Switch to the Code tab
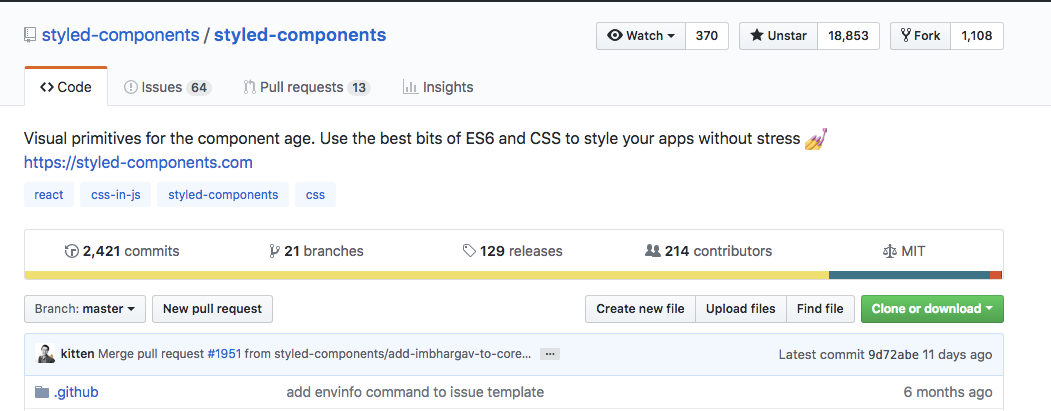This screenshot has width=1051, height=411. click(x=66, y=87)
